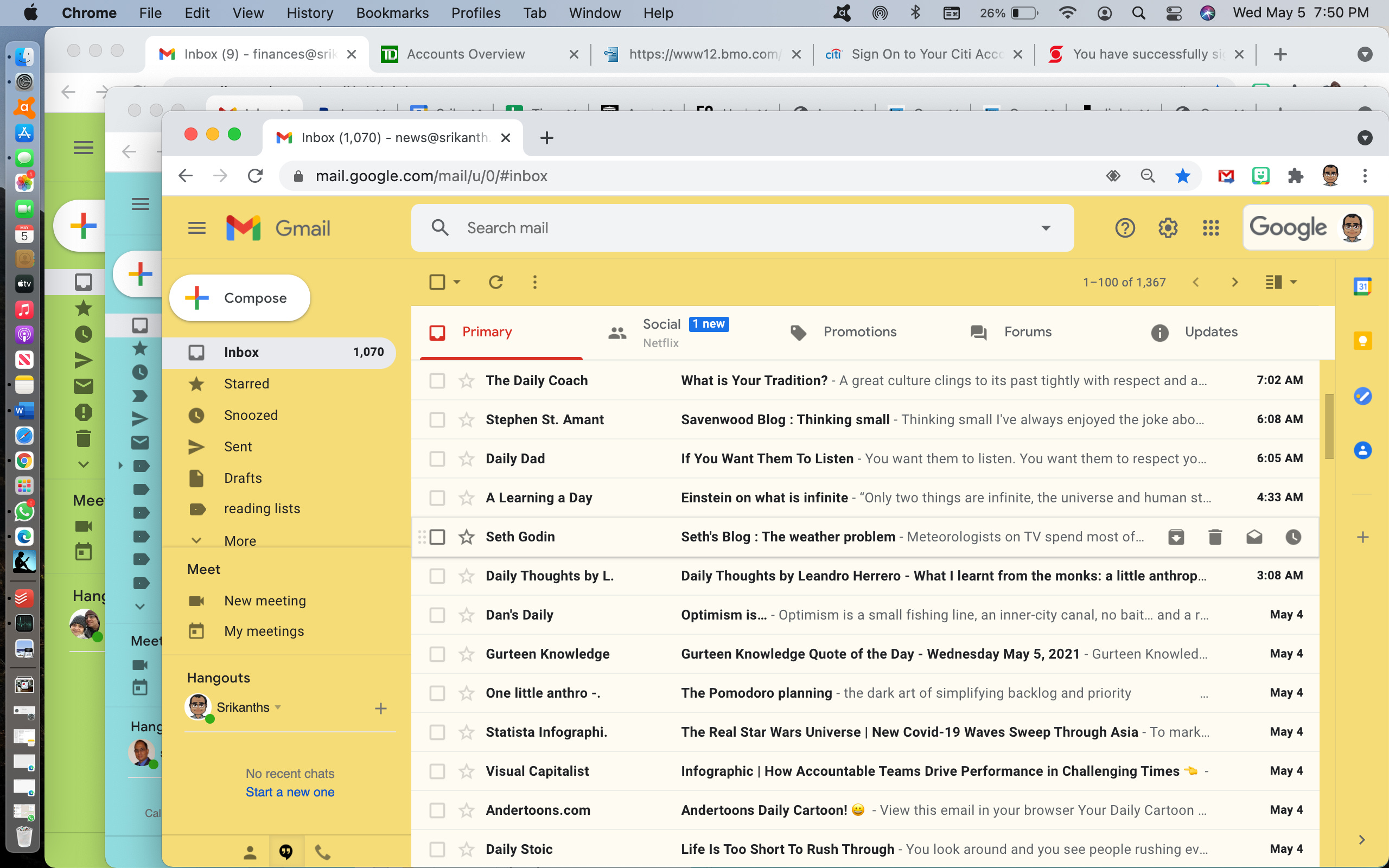Expand More labels in sidebar
This screenshot has height=868, width=1389.
point(239,540)
